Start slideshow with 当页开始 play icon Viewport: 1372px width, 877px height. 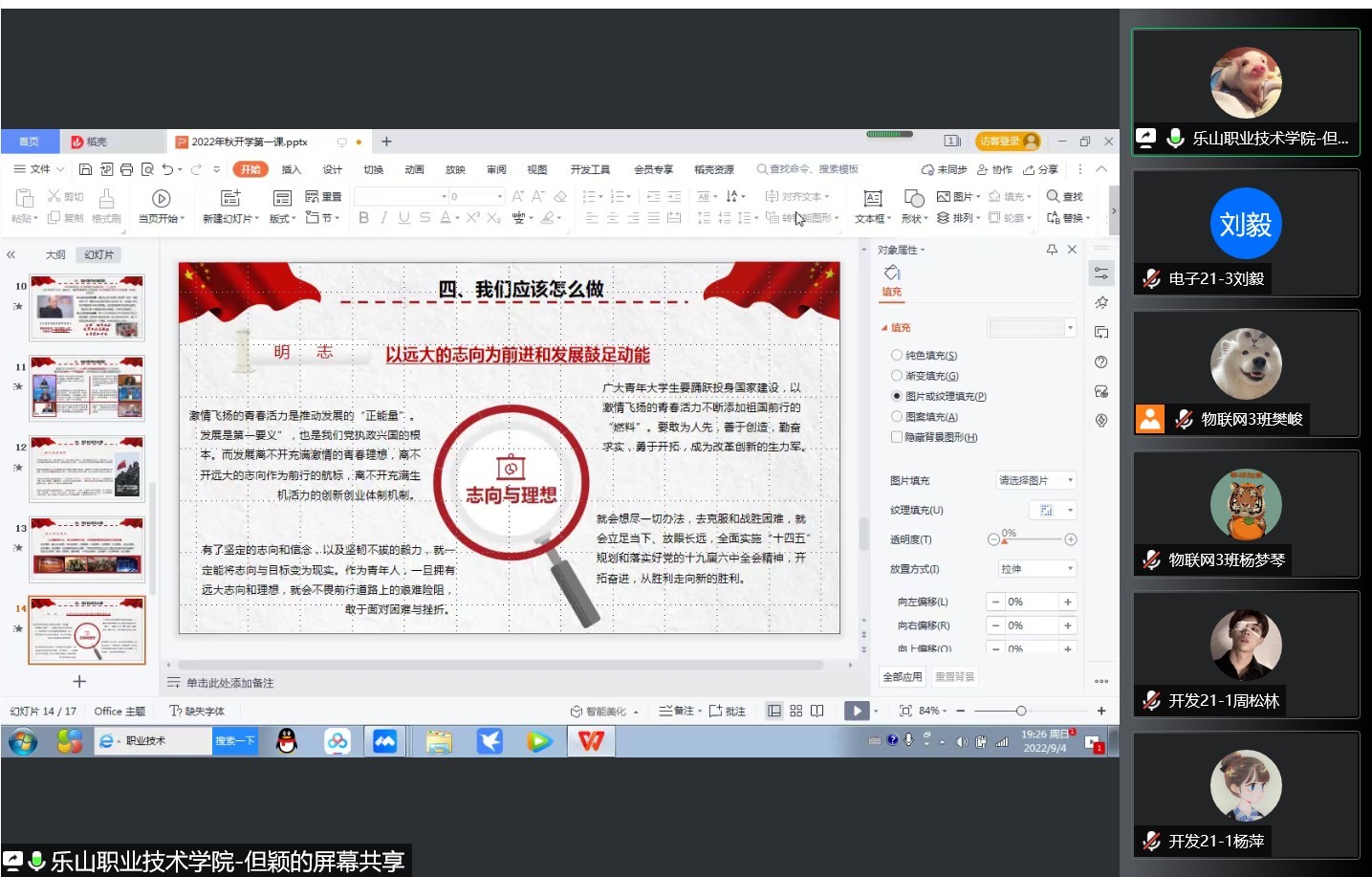pyautogui.click(x=161, y=198)
